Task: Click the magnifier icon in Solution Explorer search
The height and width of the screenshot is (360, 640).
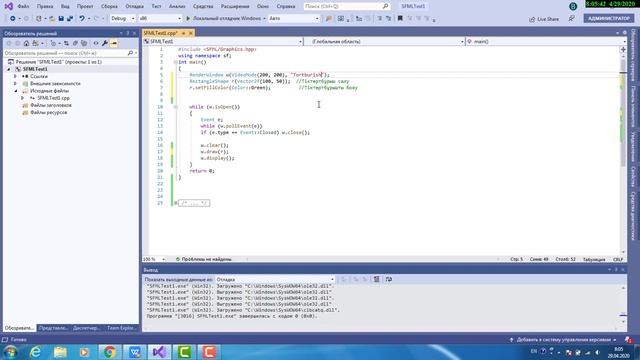Action: [x=130, y=53]
